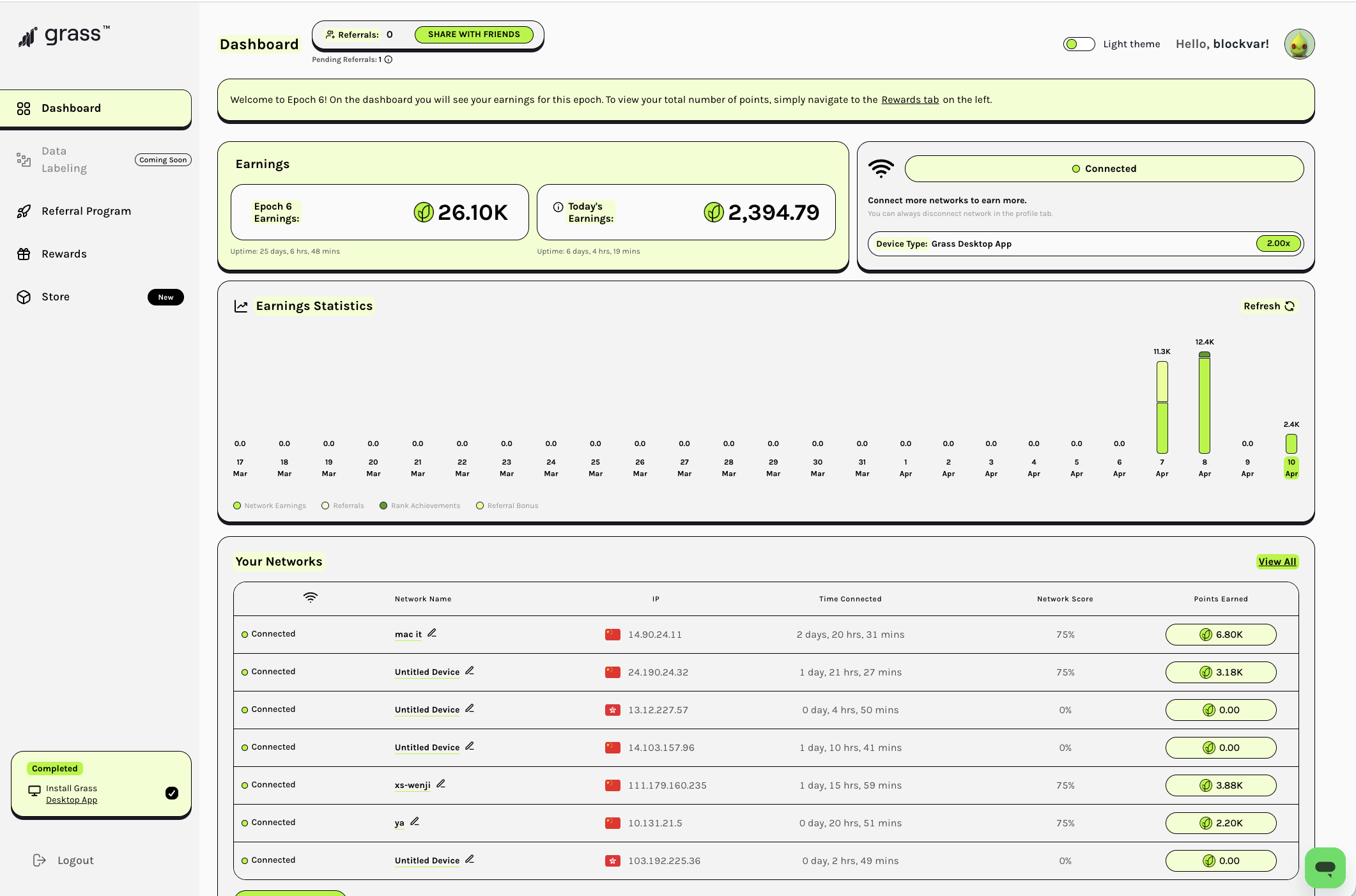Click the Referral Program rocket icon
Screen dimensions: 1356x896
pos(24,212)
